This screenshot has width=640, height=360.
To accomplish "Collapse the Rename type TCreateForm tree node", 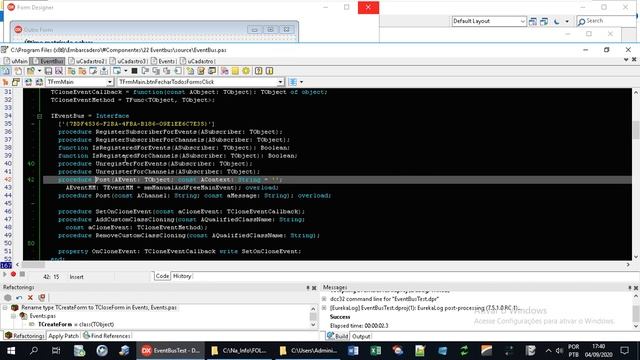I will (5, 307).
